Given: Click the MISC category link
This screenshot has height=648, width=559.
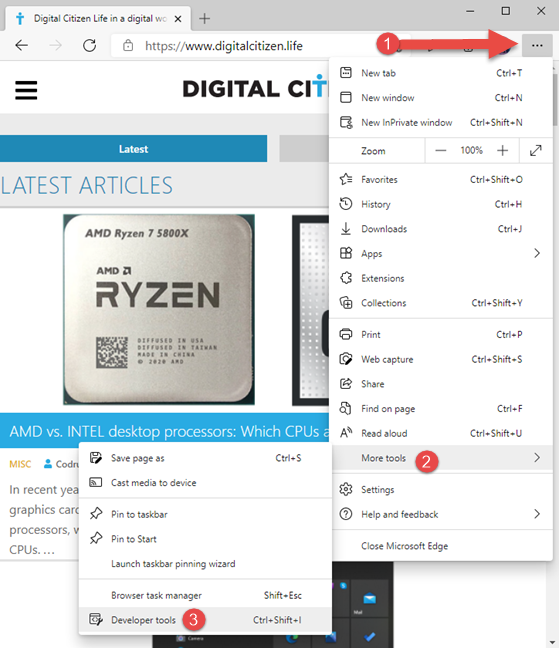Looking at the screenshot, I should 20,464.
